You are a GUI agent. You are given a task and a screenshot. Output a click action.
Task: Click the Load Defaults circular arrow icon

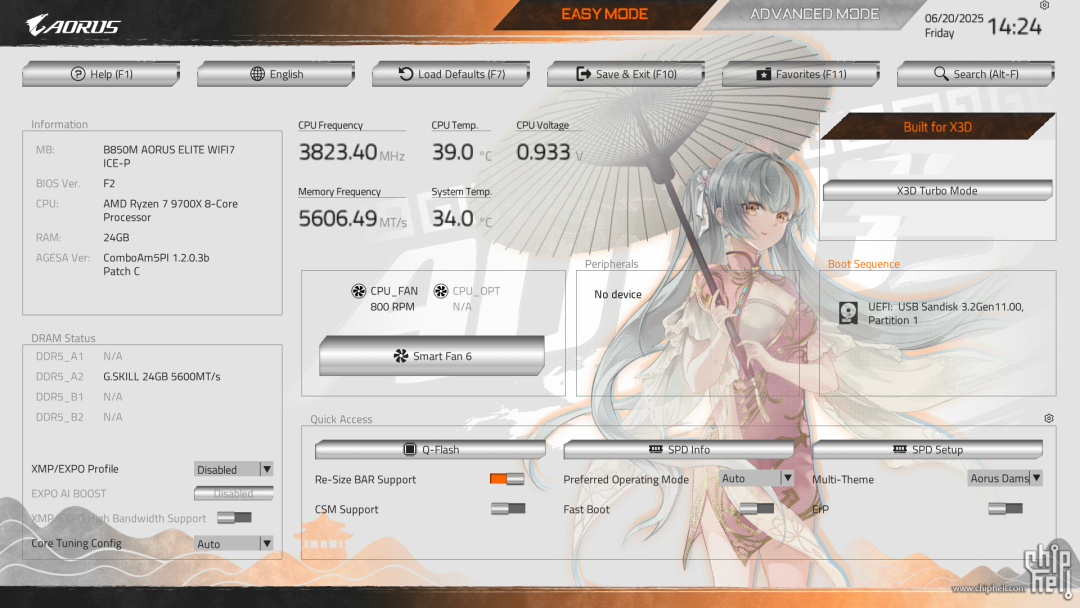[x=406, y=74]
